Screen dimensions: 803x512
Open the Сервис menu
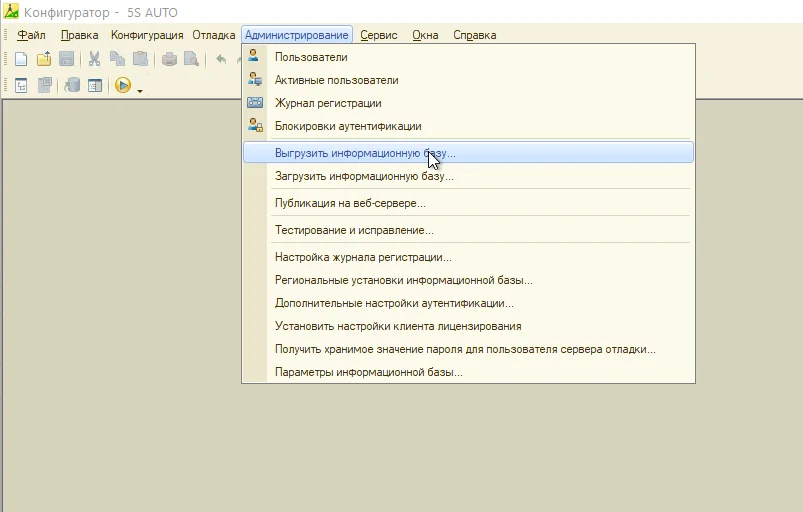pyautogui.click(x=379, y=35)
